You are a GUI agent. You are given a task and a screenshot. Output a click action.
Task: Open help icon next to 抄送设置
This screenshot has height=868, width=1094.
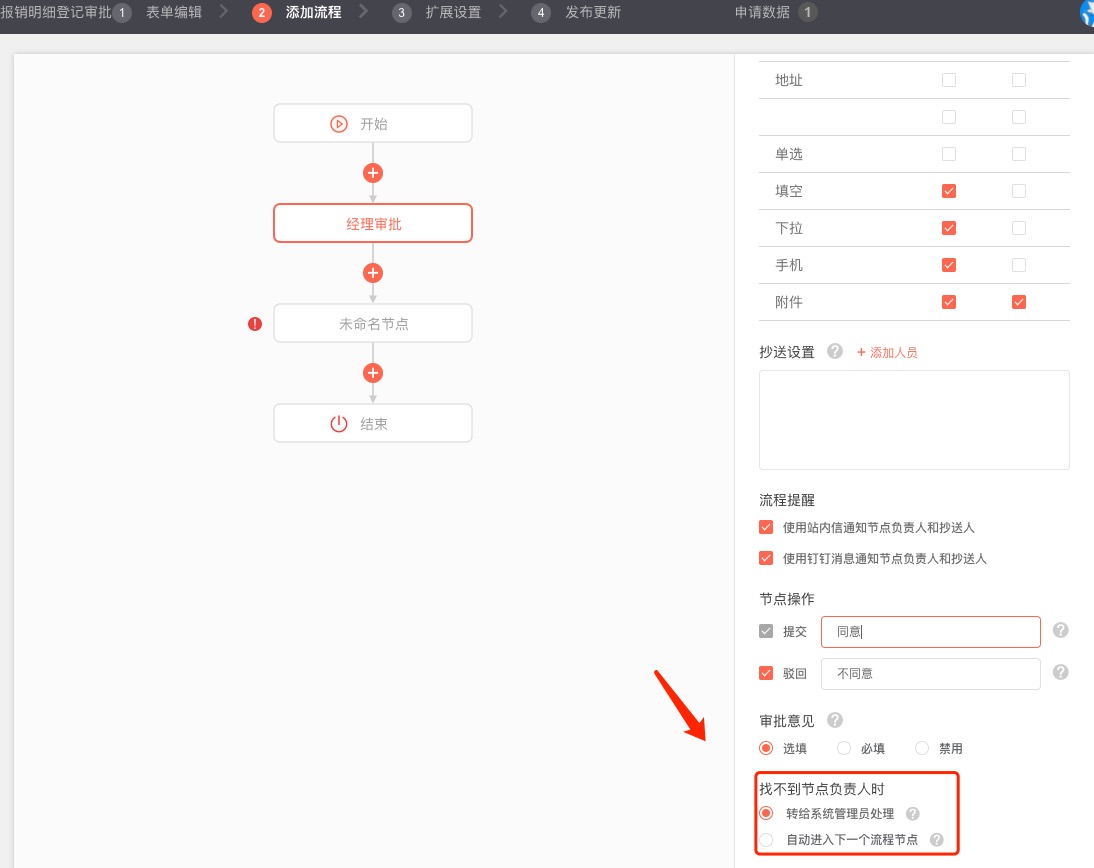coord(834,351)
